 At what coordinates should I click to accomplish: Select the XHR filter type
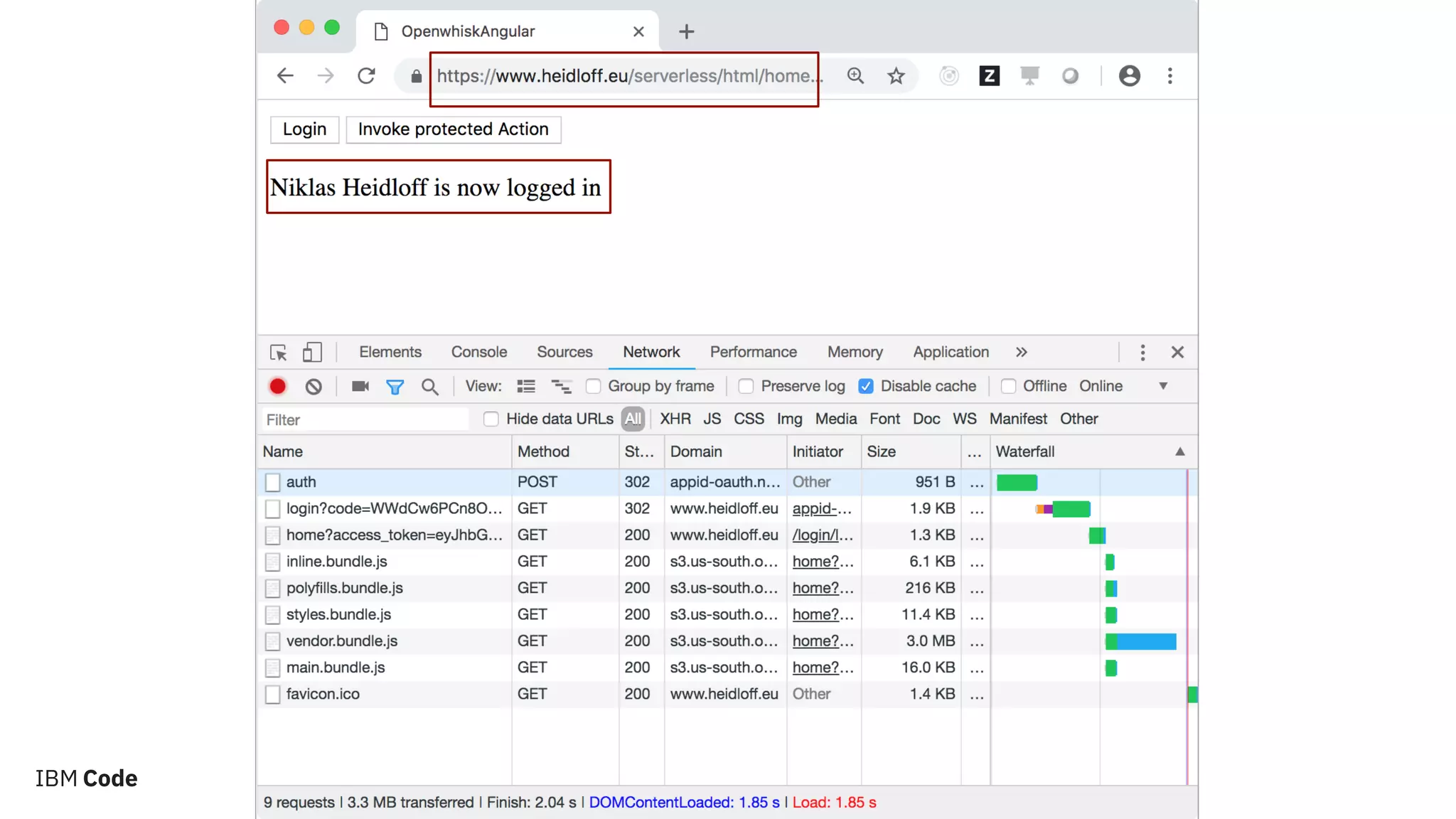pyautogui.click(x=675, y=419)
